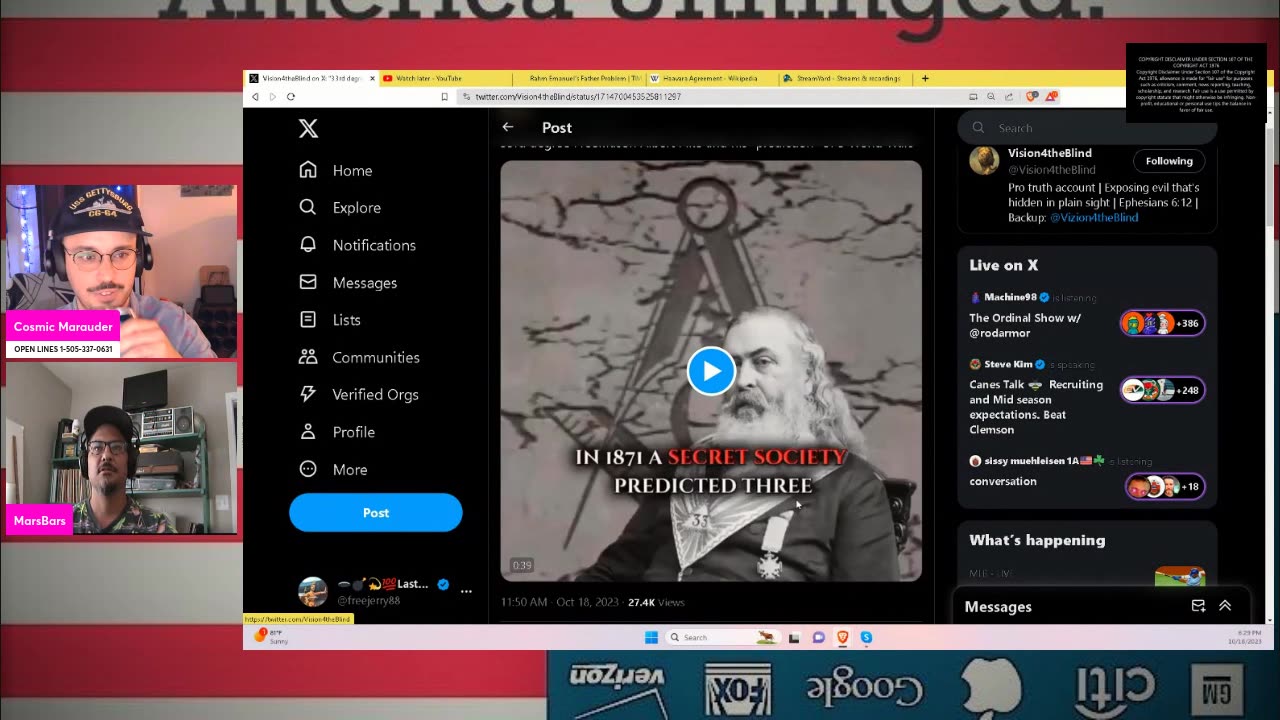This screenshot has width=1280, height=720.
Task: Click the Brave Shields lion icon
Action: tap(1034, 97)
